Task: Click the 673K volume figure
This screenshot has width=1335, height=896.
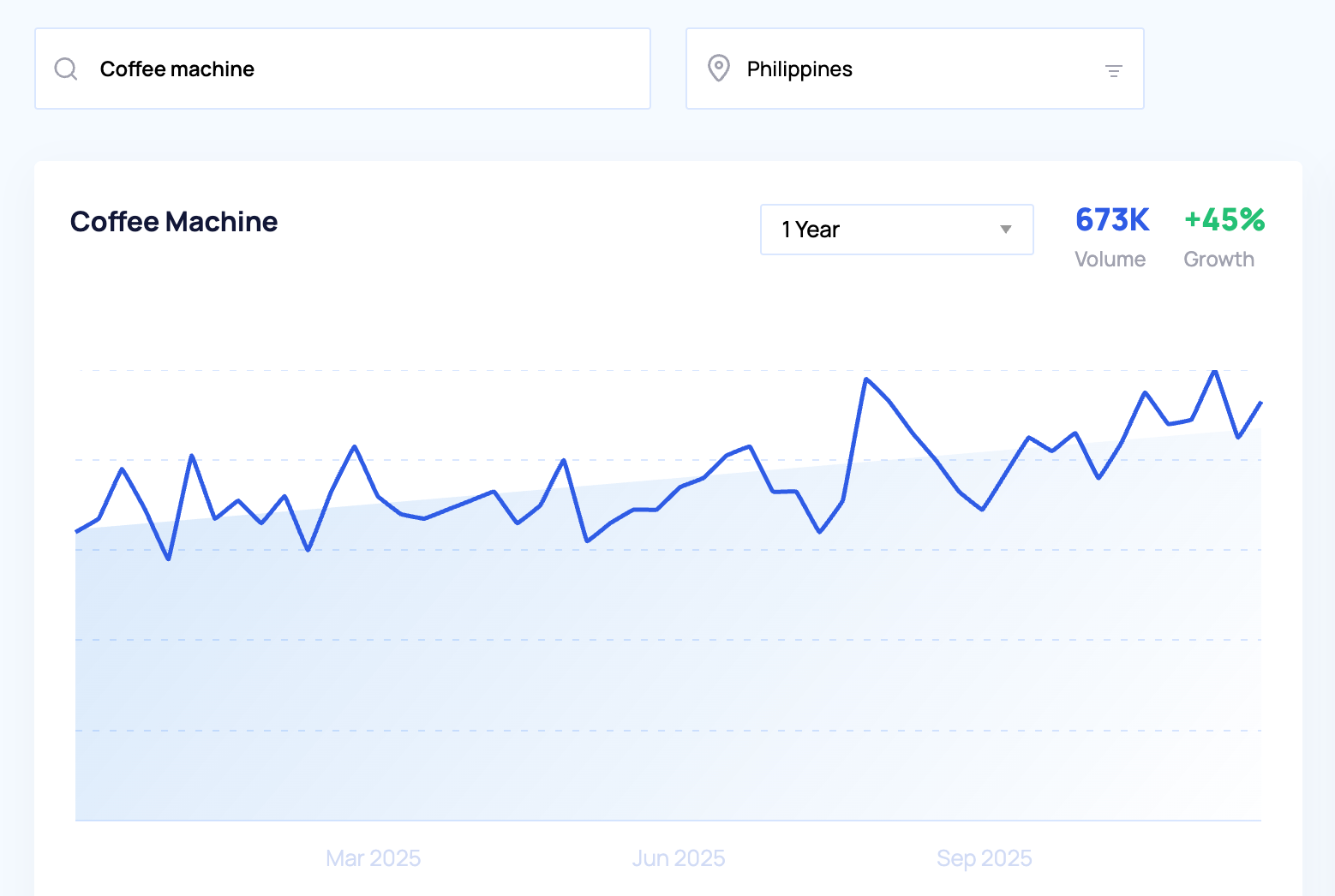Action: point(1111,220)
